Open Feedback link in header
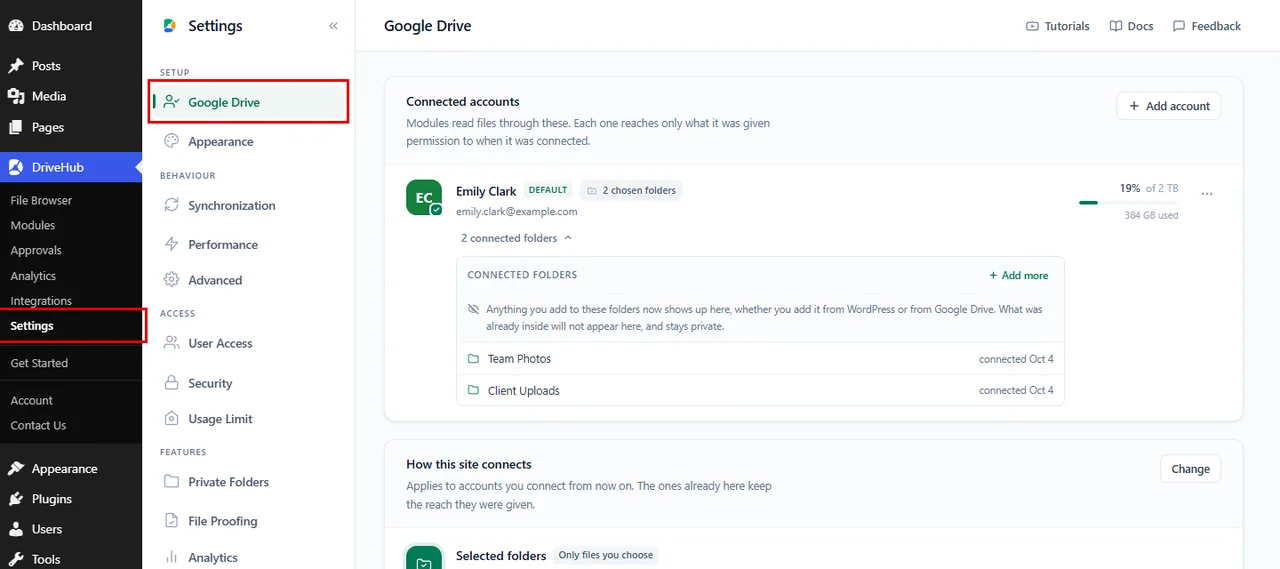The width and height of the screenshot is (1280, 569). click(1207, 26)
